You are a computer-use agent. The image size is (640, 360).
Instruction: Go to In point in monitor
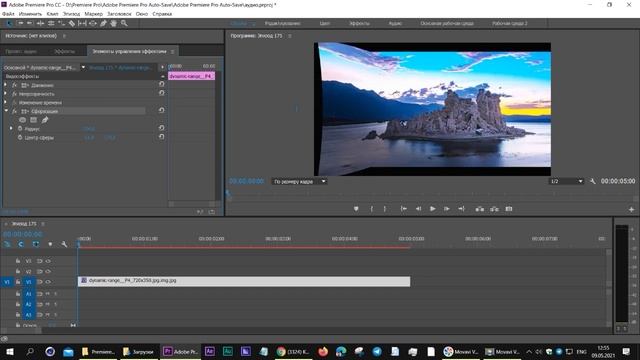[x=404, y=209]
